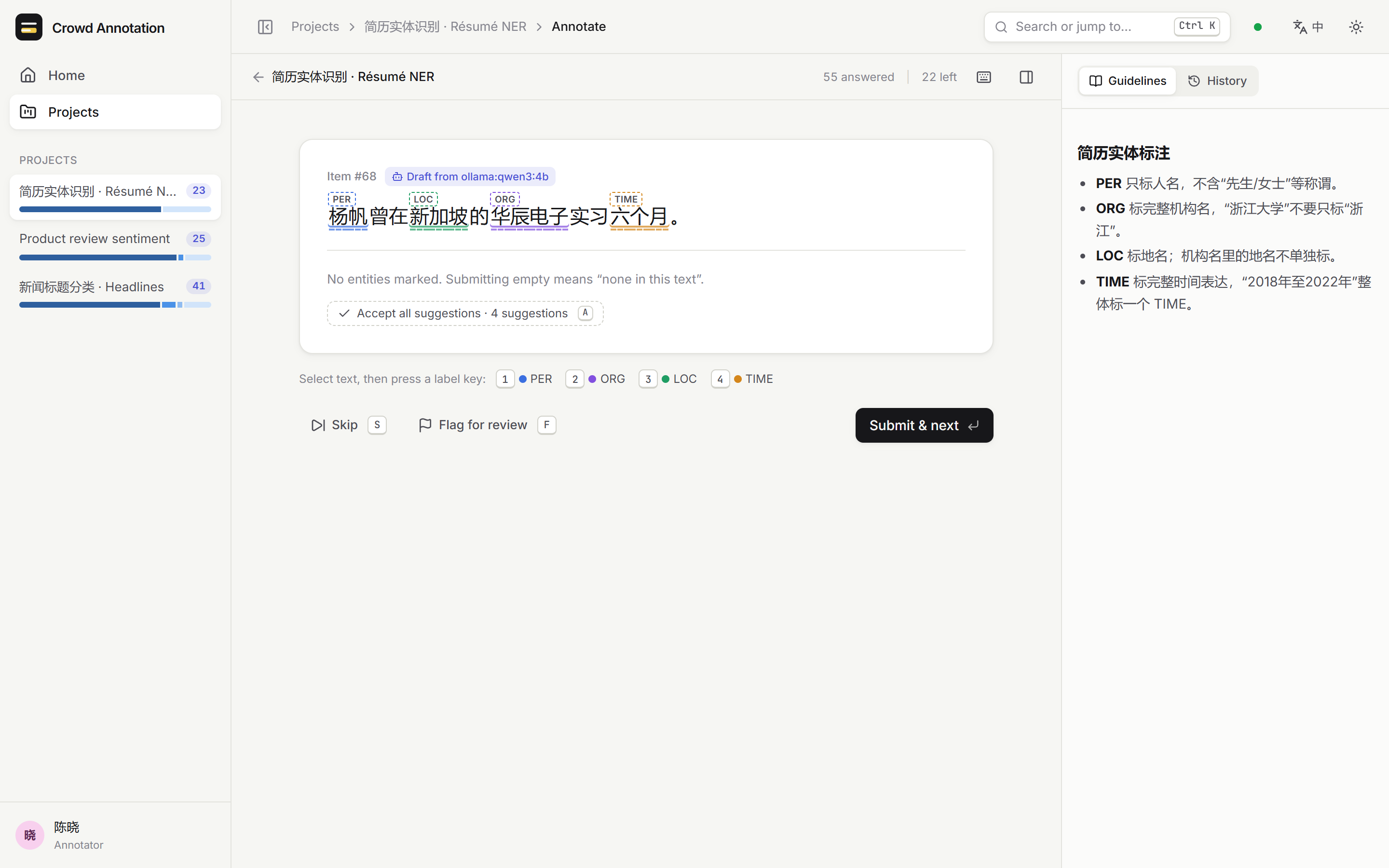1389x868 pixels.
Task: Toggle the right guidelines side panel
Action: [1026, 77]
